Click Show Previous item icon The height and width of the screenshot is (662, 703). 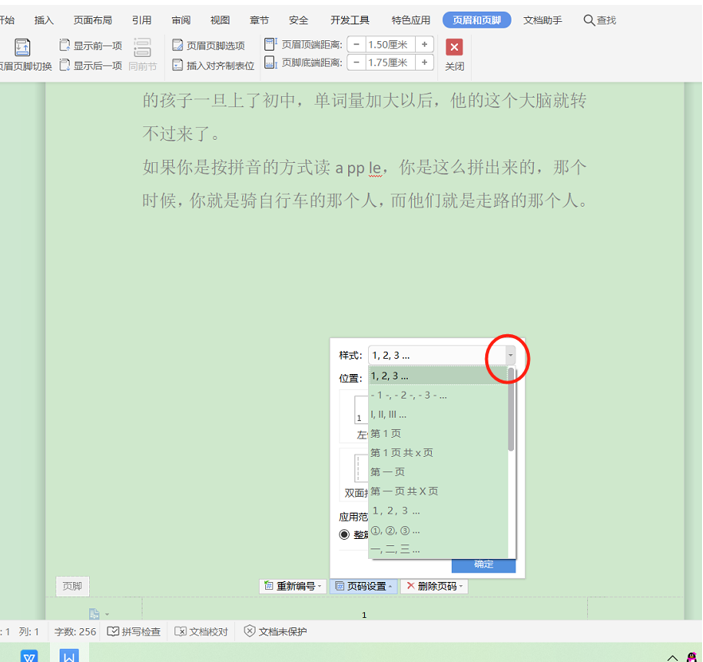(65, 45)
